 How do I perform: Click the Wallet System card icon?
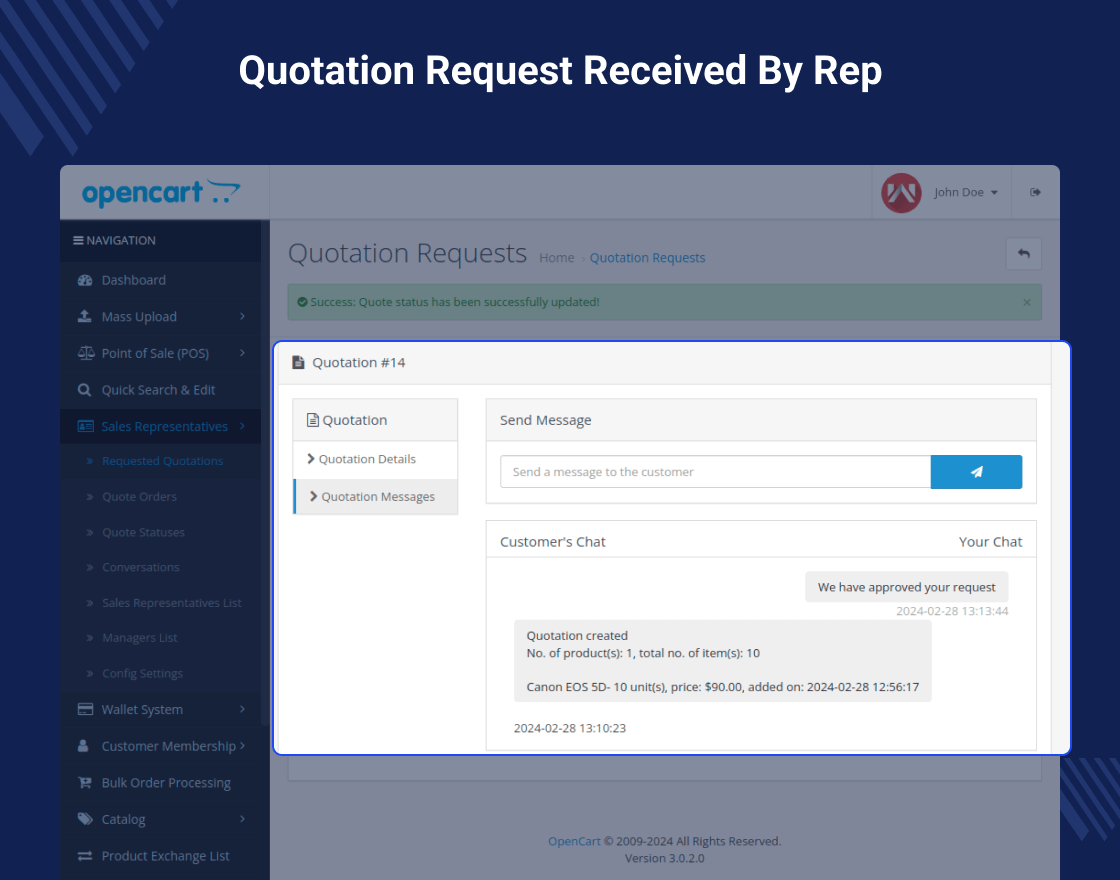click(85, 709)
